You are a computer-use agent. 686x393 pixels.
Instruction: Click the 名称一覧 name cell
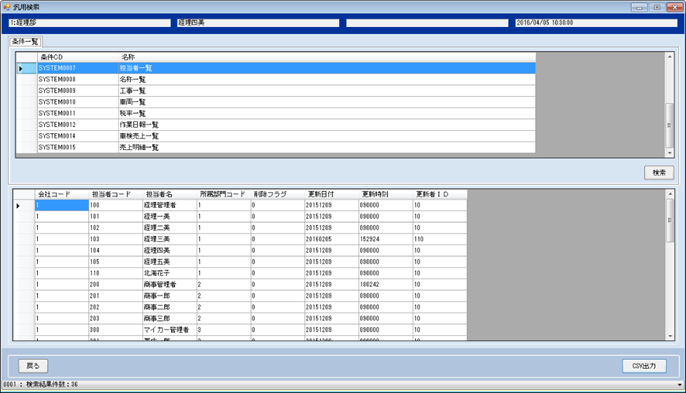pyautogui.click(x=327, y=80)
